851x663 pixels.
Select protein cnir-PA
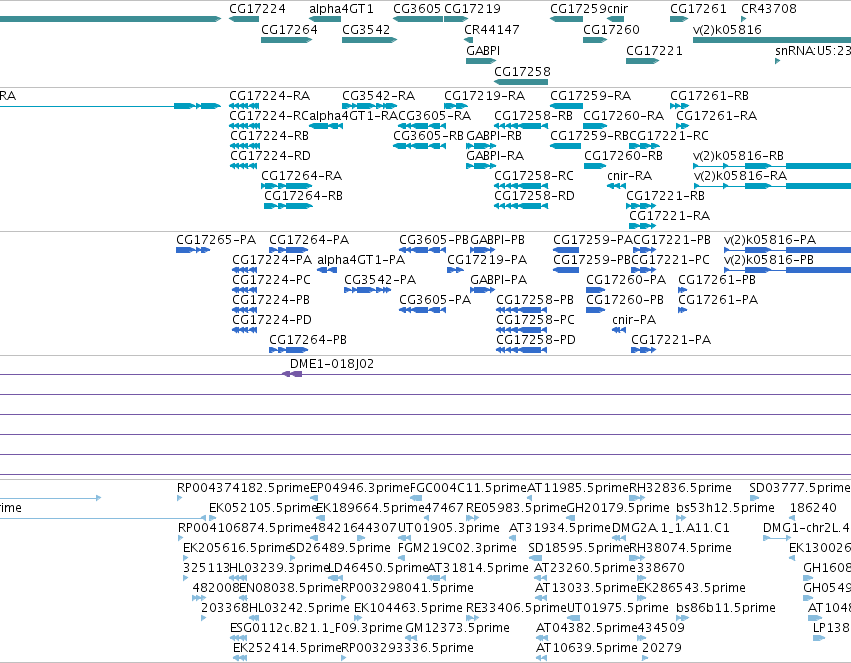(x=619, y=330)
